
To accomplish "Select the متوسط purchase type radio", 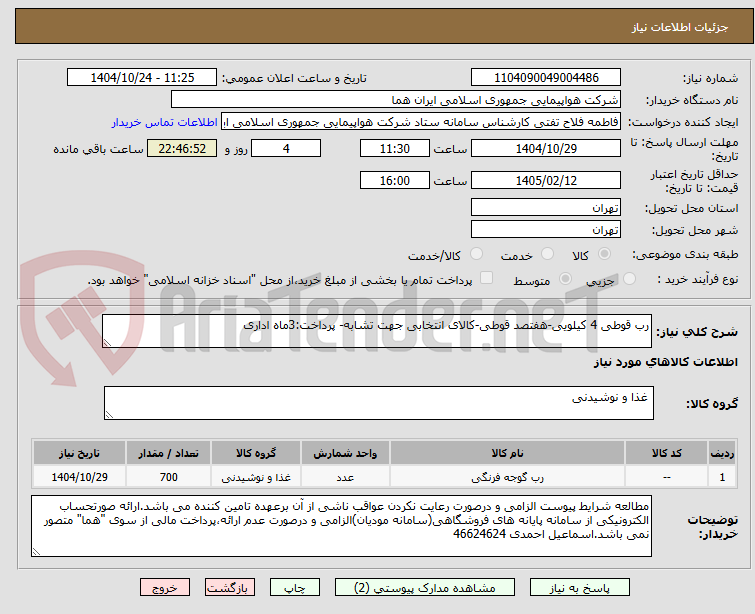I will click(565, 278).
